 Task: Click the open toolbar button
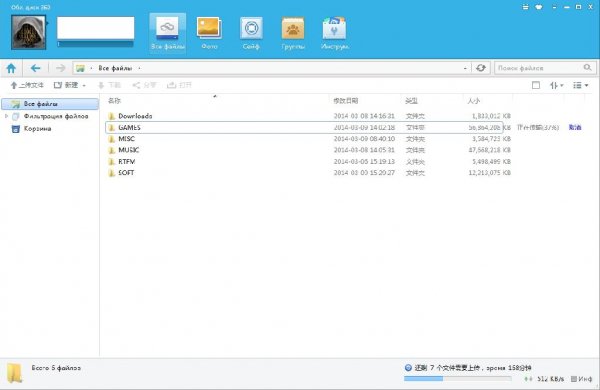click(x=179, y=85)
